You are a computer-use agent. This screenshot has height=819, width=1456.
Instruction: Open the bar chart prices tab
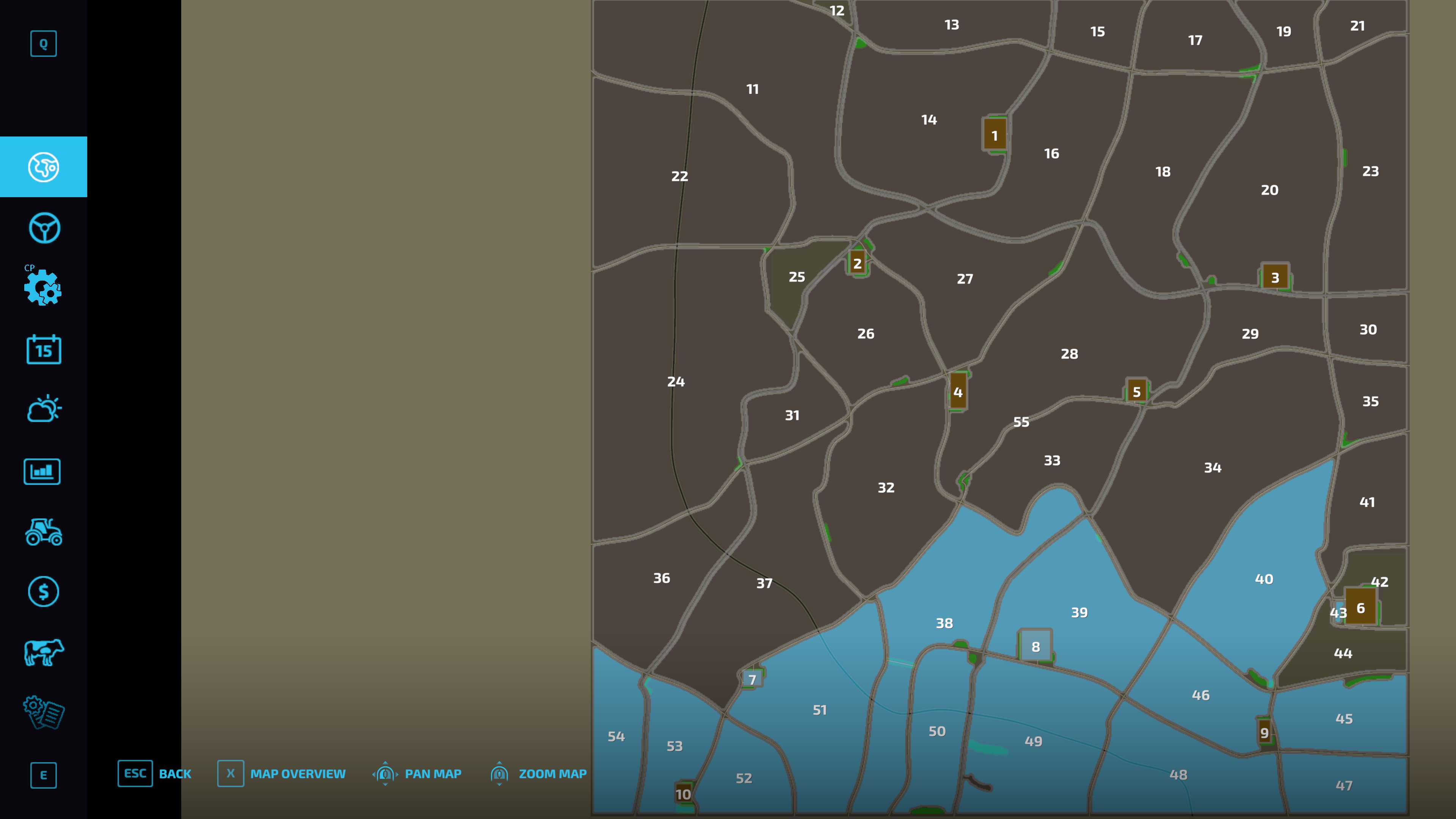pyautogui.click(x=42, y=471)
